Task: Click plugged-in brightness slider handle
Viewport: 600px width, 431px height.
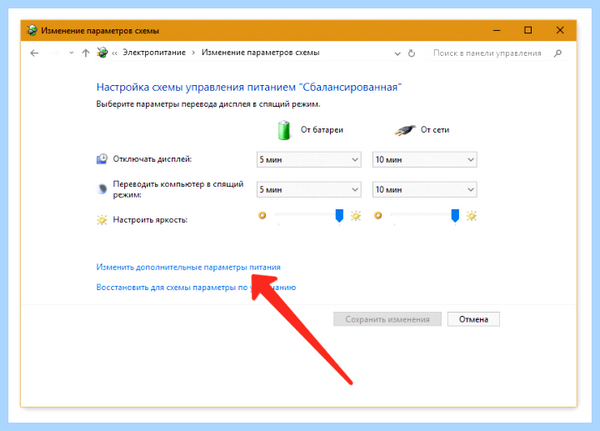Action: (x=455, y=216)
